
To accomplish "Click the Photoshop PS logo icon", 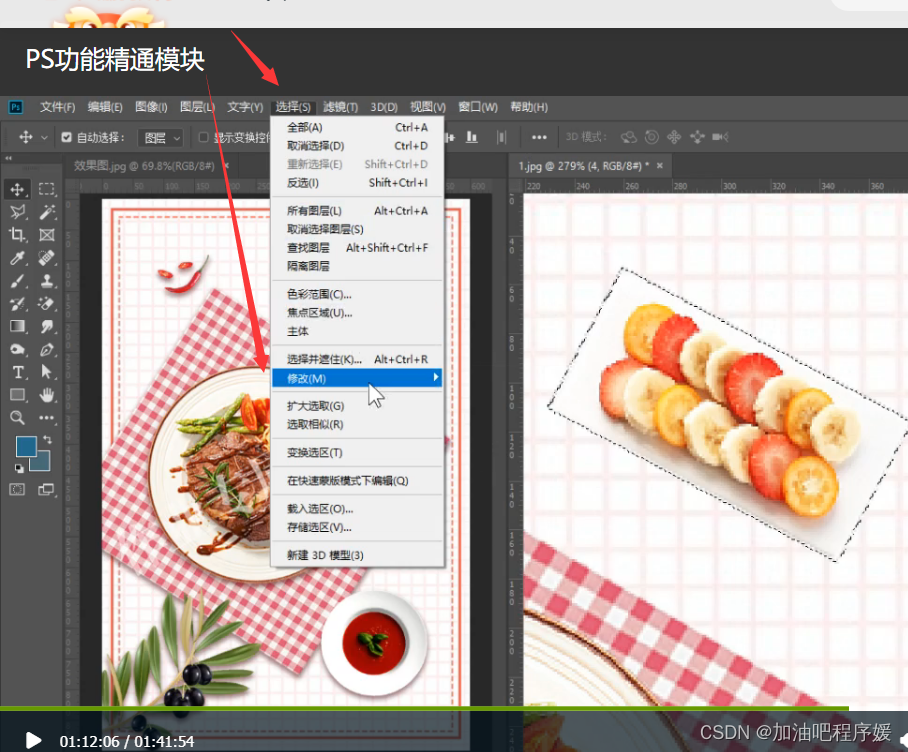I will [16, 107].
